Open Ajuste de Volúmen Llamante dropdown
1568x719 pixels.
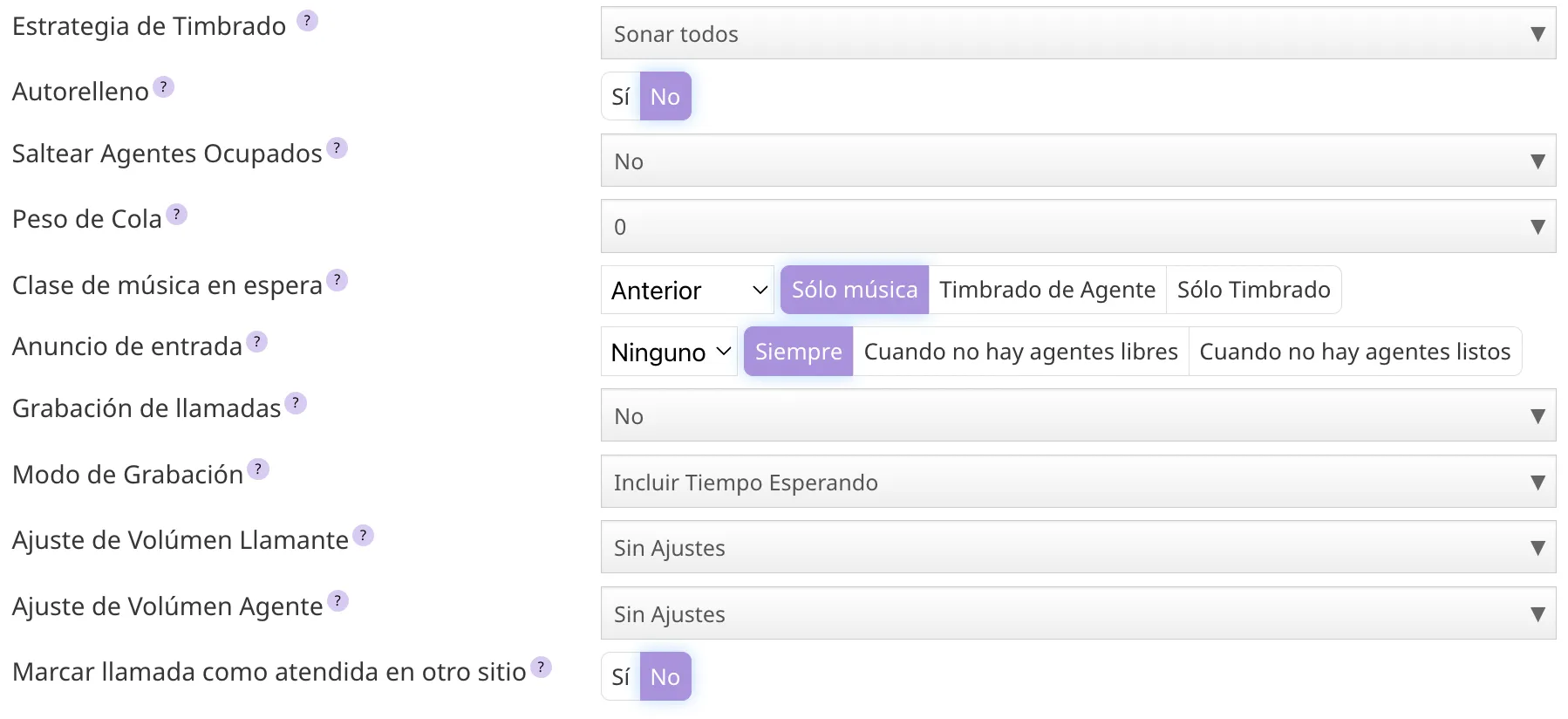point(1078,548)
